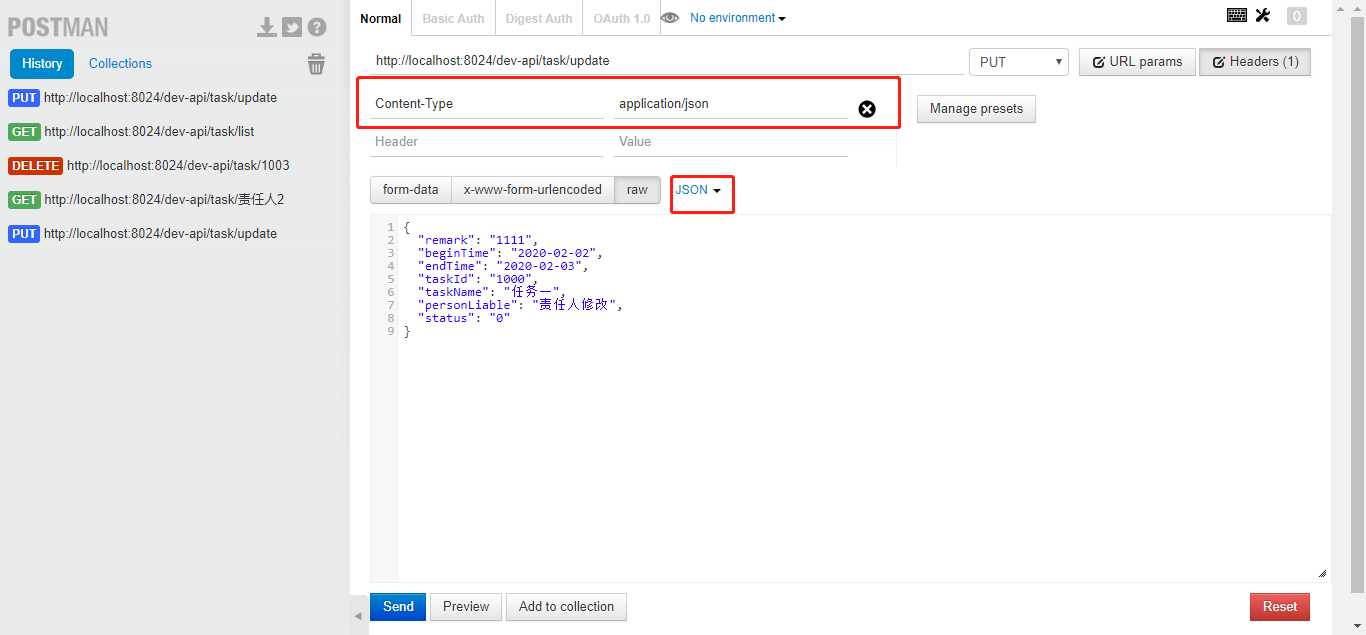Select the Basic Auth tab
The width and height of the screenshot is (1366, 635).
pyautogui.click(x=452, y=18)
